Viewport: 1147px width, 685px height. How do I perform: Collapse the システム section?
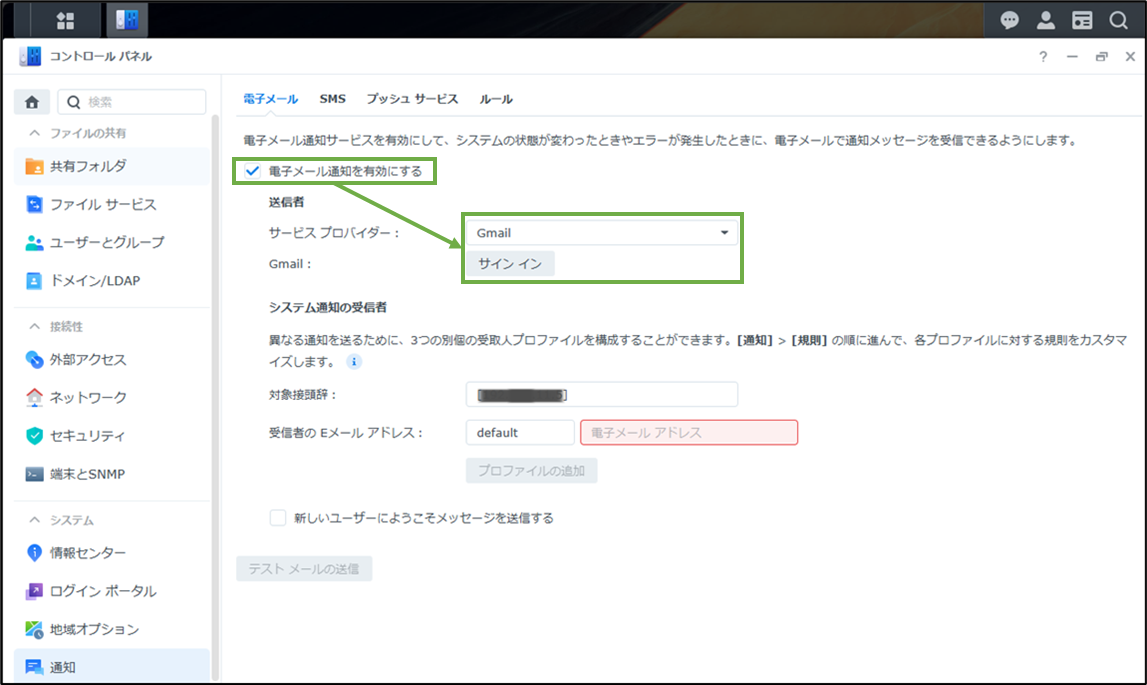[34, 520]
